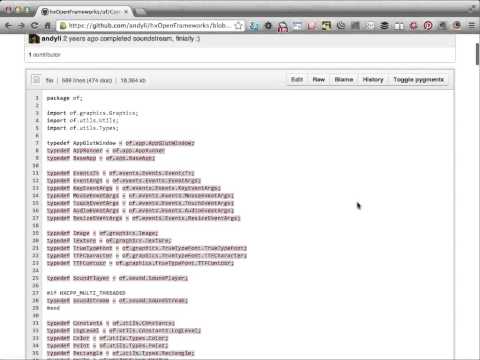
Task: Click the secure site icon in address bar
Action: [63, 26]
